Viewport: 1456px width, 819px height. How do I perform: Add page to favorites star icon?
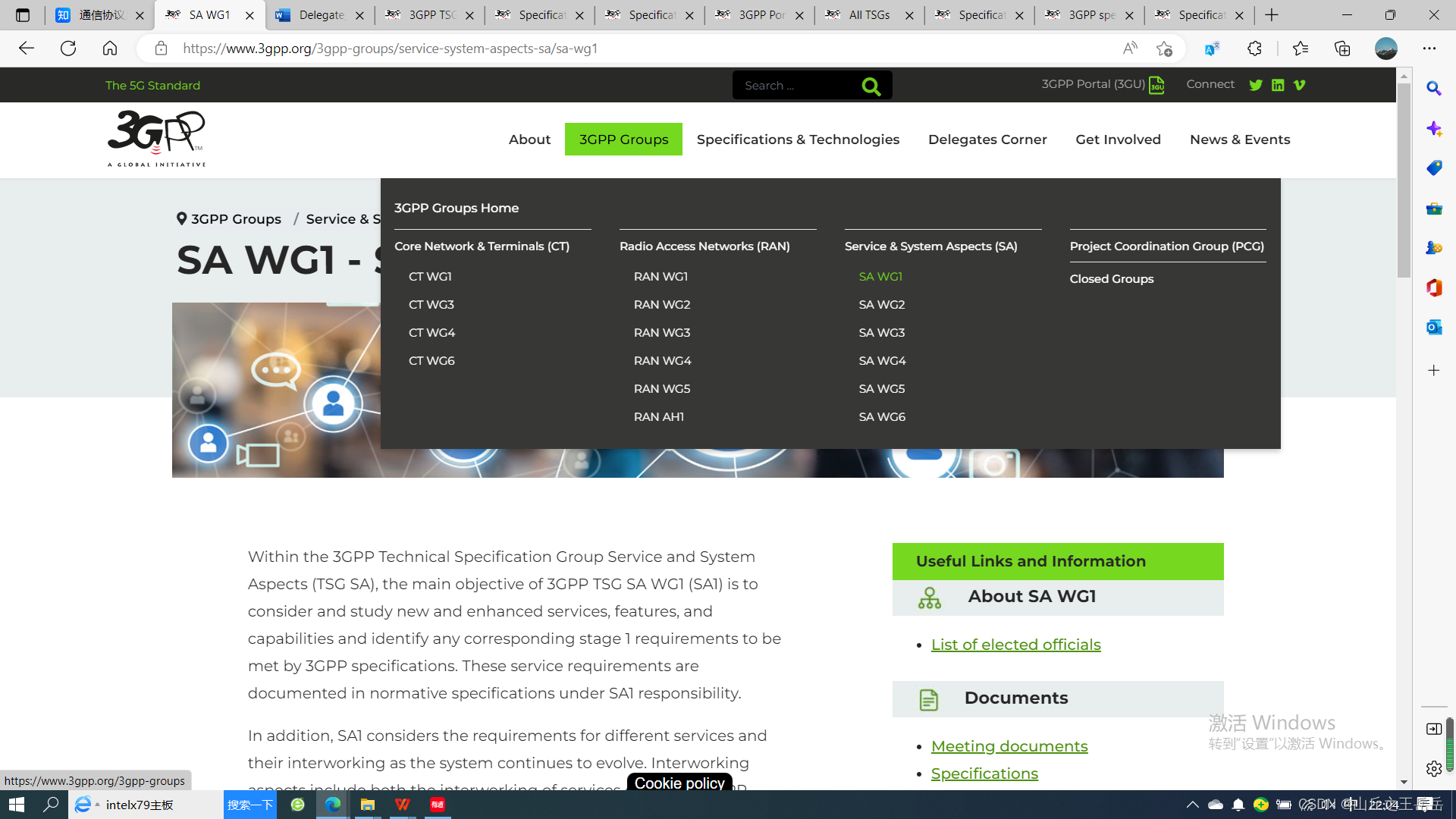click(x=1164, y=49)
